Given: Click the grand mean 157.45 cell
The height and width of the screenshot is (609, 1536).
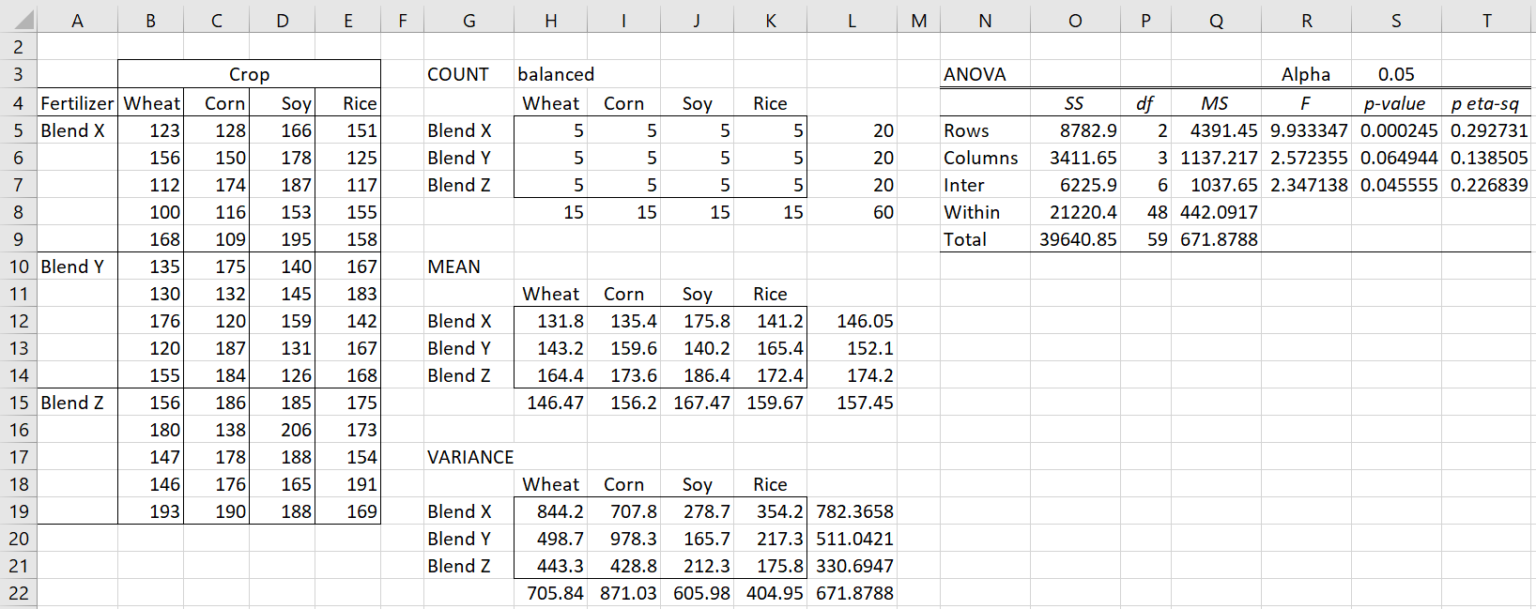Looking at the screenshot, I should tap(851, 402).
